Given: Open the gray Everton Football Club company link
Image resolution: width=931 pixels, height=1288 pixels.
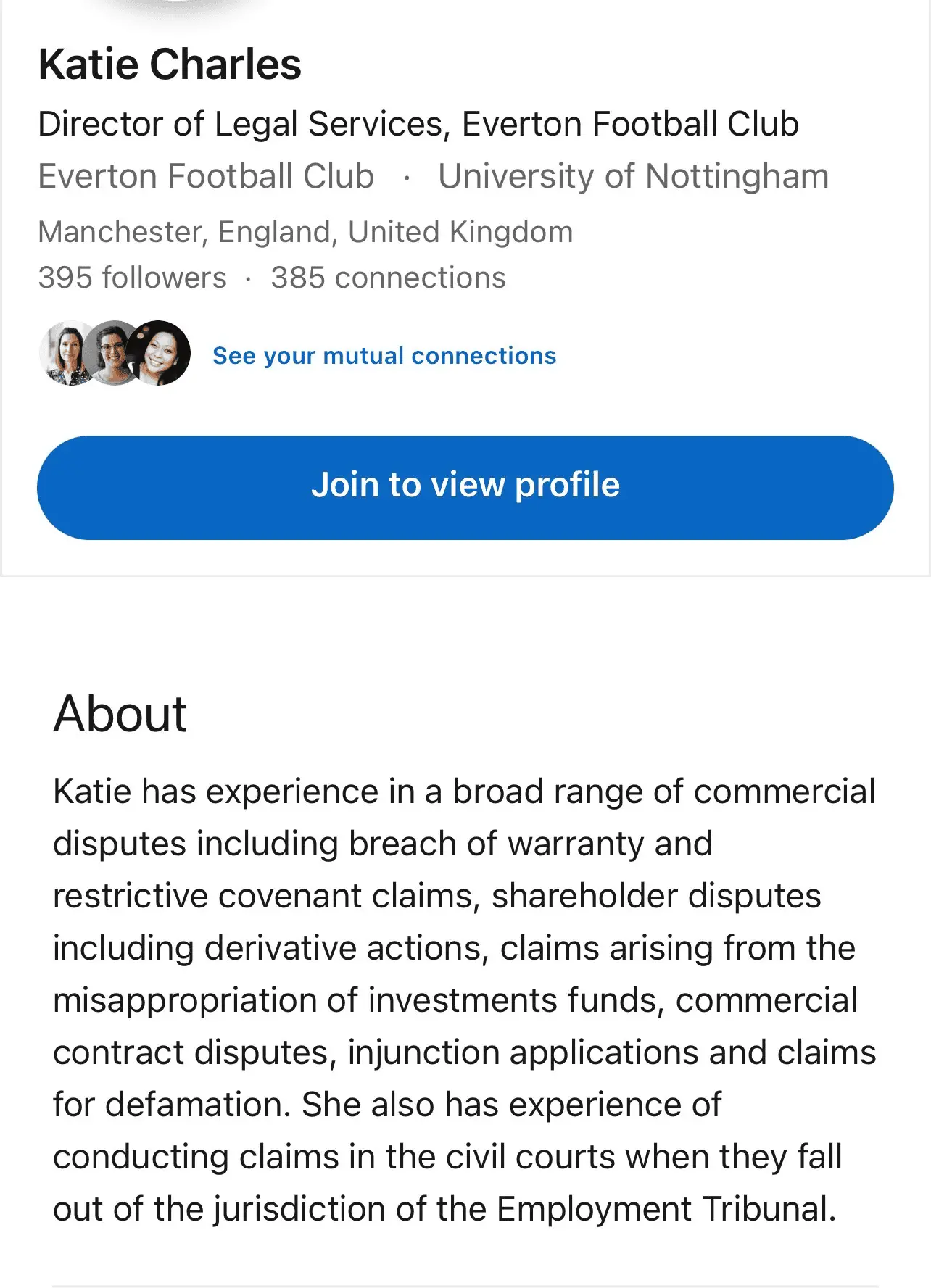Looking at the screenshot, I should [206, 176].
